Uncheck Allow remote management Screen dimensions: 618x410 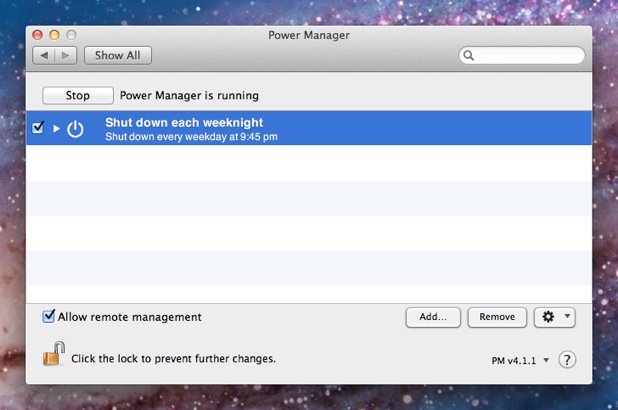tap(48, 316)
